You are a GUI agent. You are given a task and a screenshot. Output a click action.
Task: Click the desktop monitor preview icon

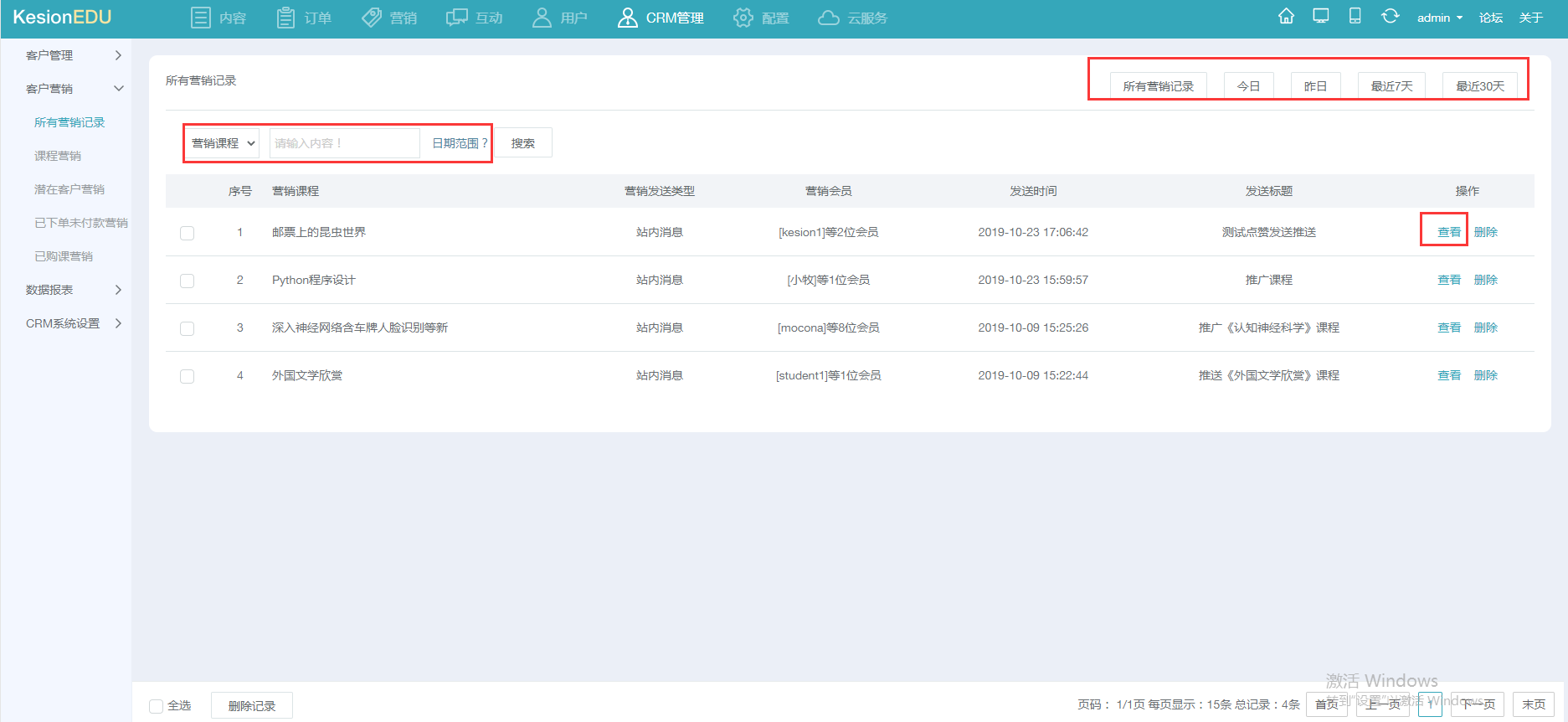(x=1321, y=17)
